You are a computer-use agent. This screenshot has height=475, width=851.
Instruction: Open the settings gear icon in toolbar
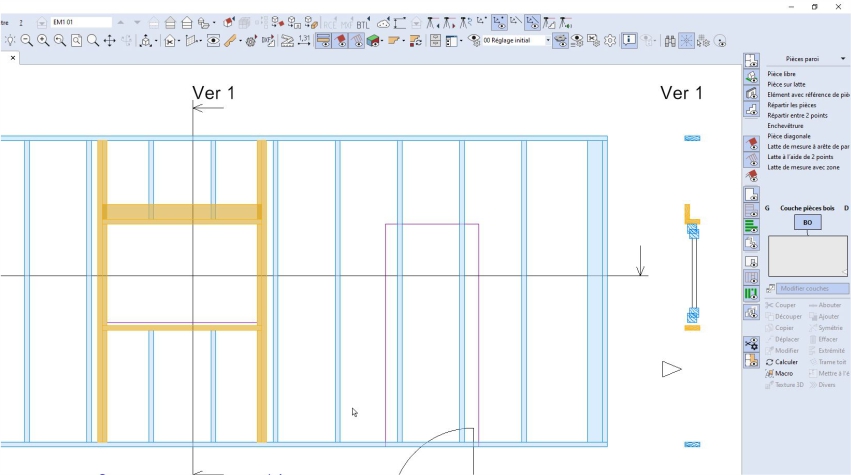(609, 41)
